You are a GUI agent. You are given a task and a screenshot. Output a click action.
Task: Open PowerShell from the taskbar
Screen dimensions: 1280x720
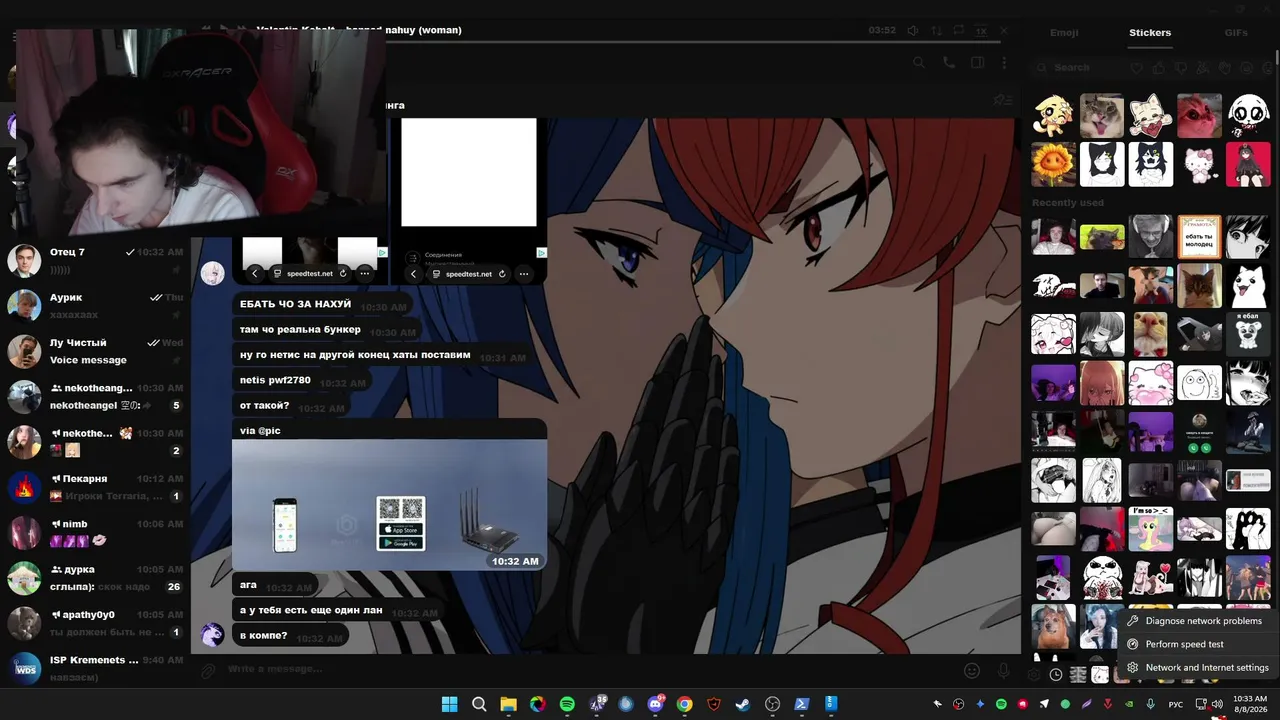coord(801,704)
